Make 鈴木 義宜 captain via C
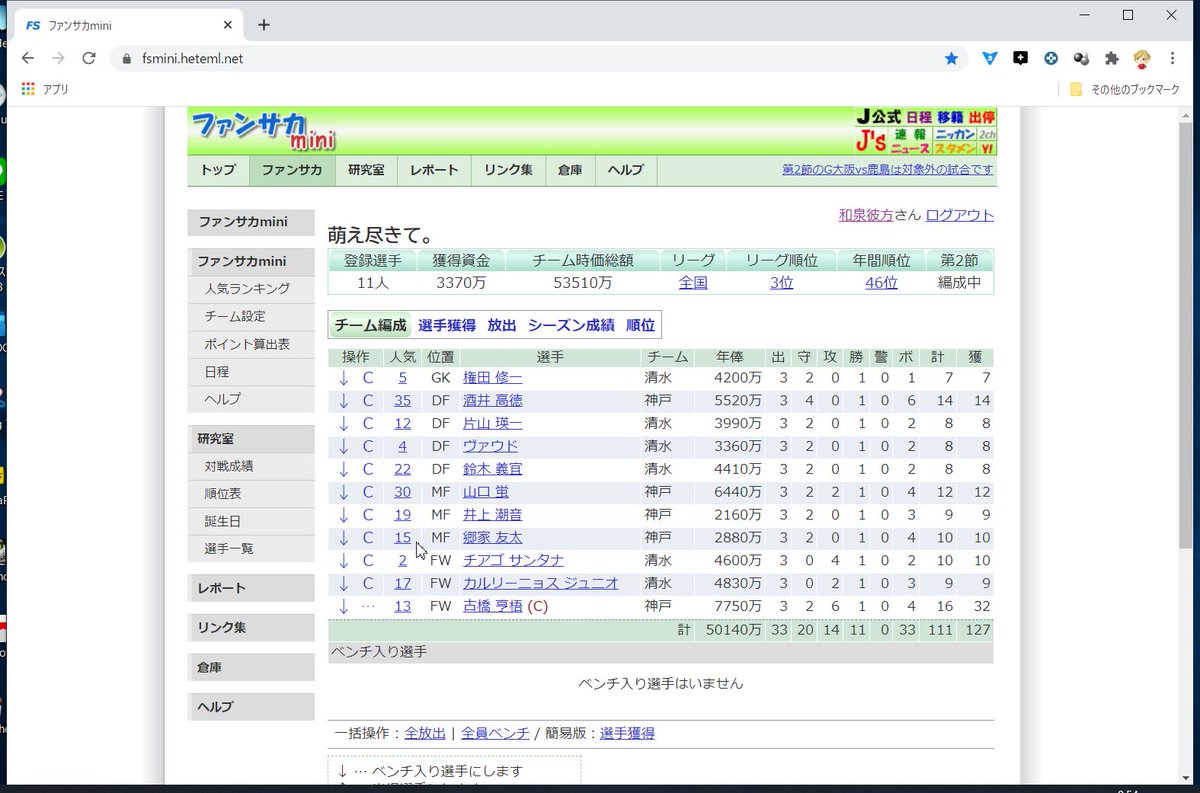The height and width of the screenshot is (793, 1200). tap(368, 469)
